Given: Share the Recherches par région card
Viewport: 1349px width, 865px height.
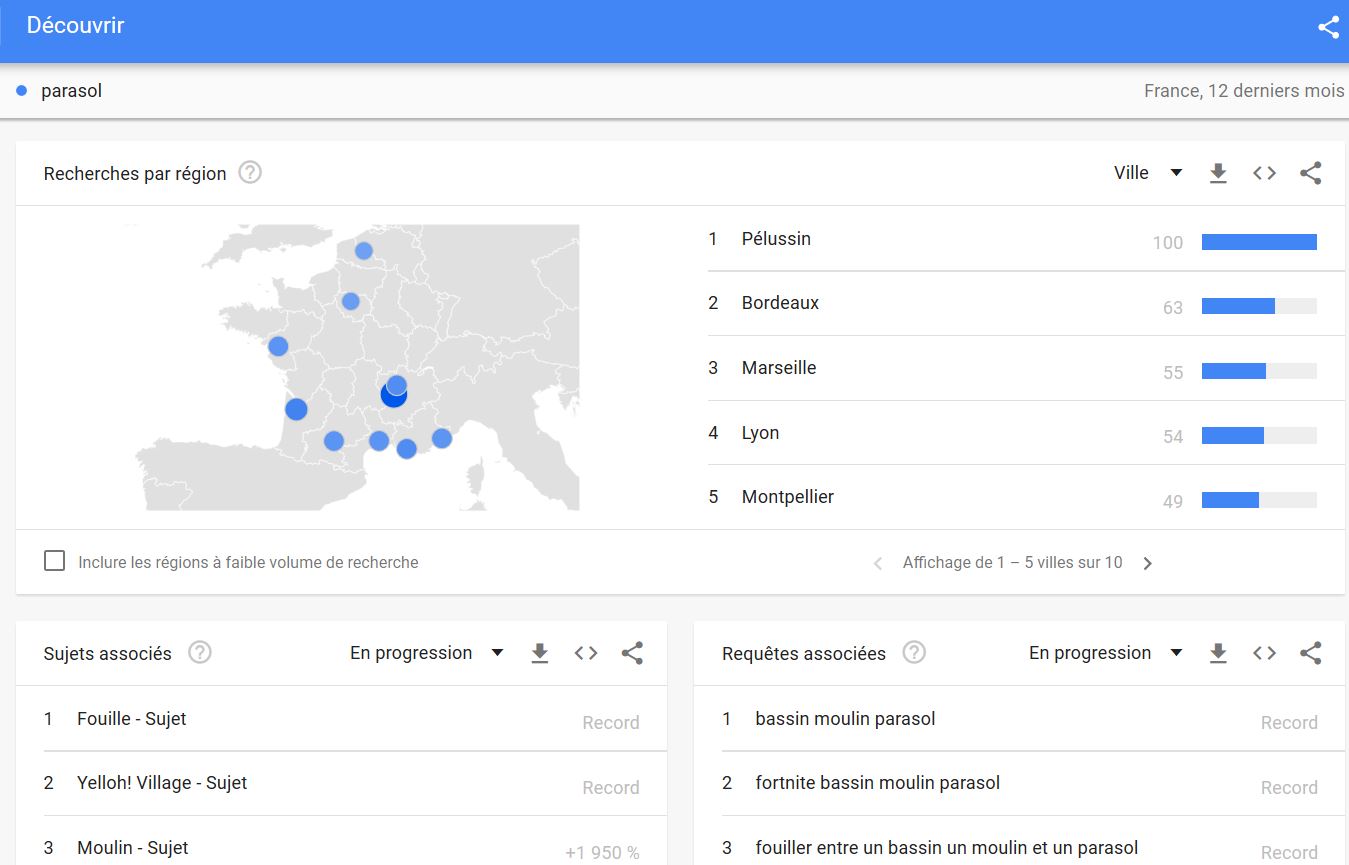Looking at the screenshot, I should click(x=1310, y=173).
